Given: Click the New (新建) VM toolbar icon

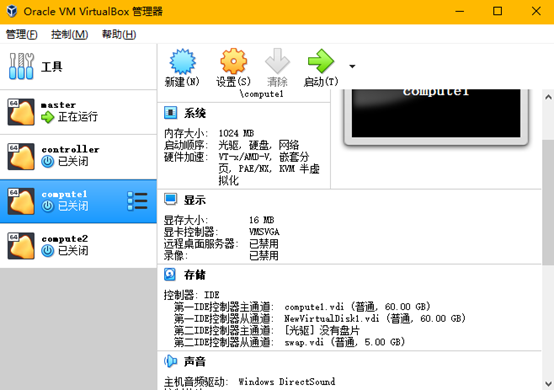Looking at the screenshot, I should 182,61.
